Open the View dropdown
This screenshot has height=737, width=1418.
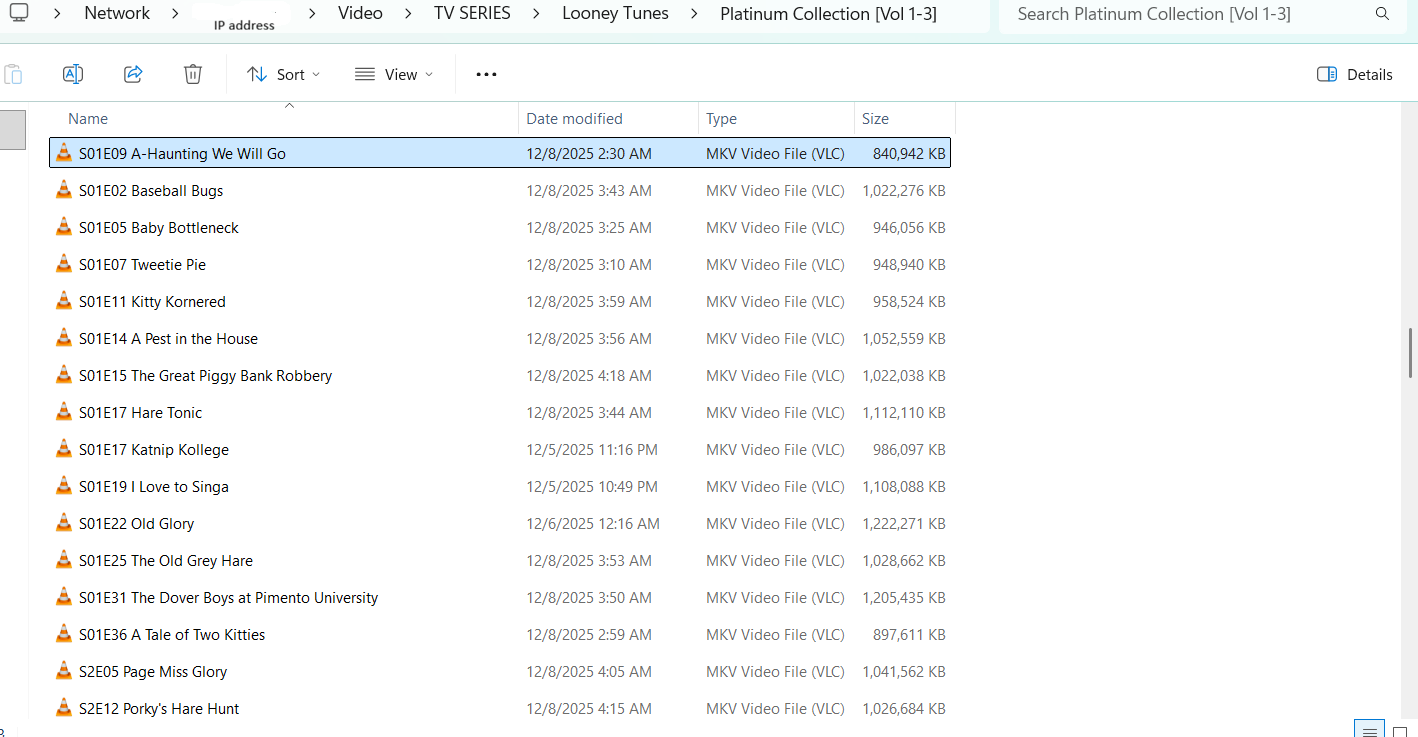[395, 74]
